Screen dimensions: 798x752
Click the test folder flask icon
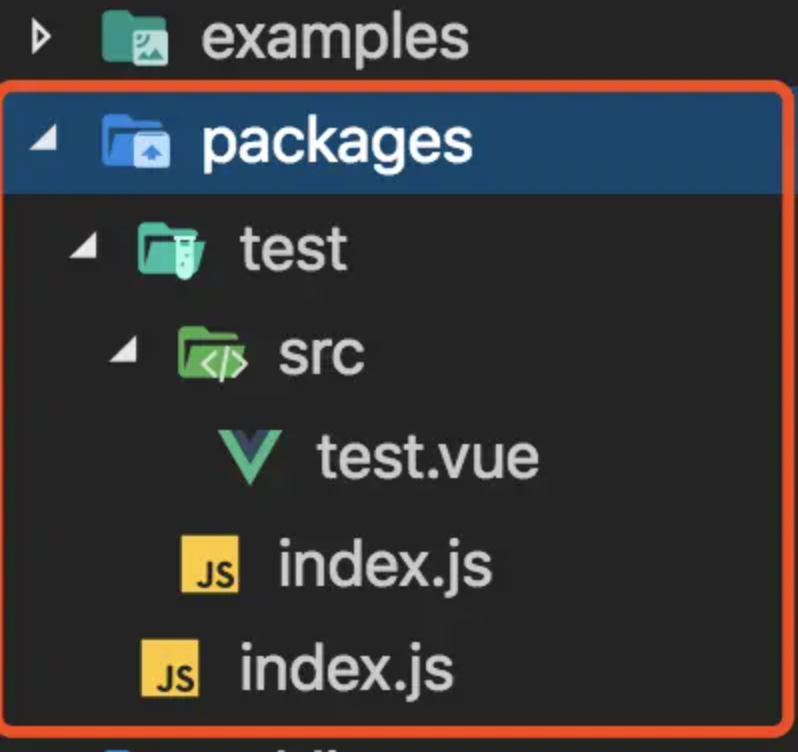point(171,249)
